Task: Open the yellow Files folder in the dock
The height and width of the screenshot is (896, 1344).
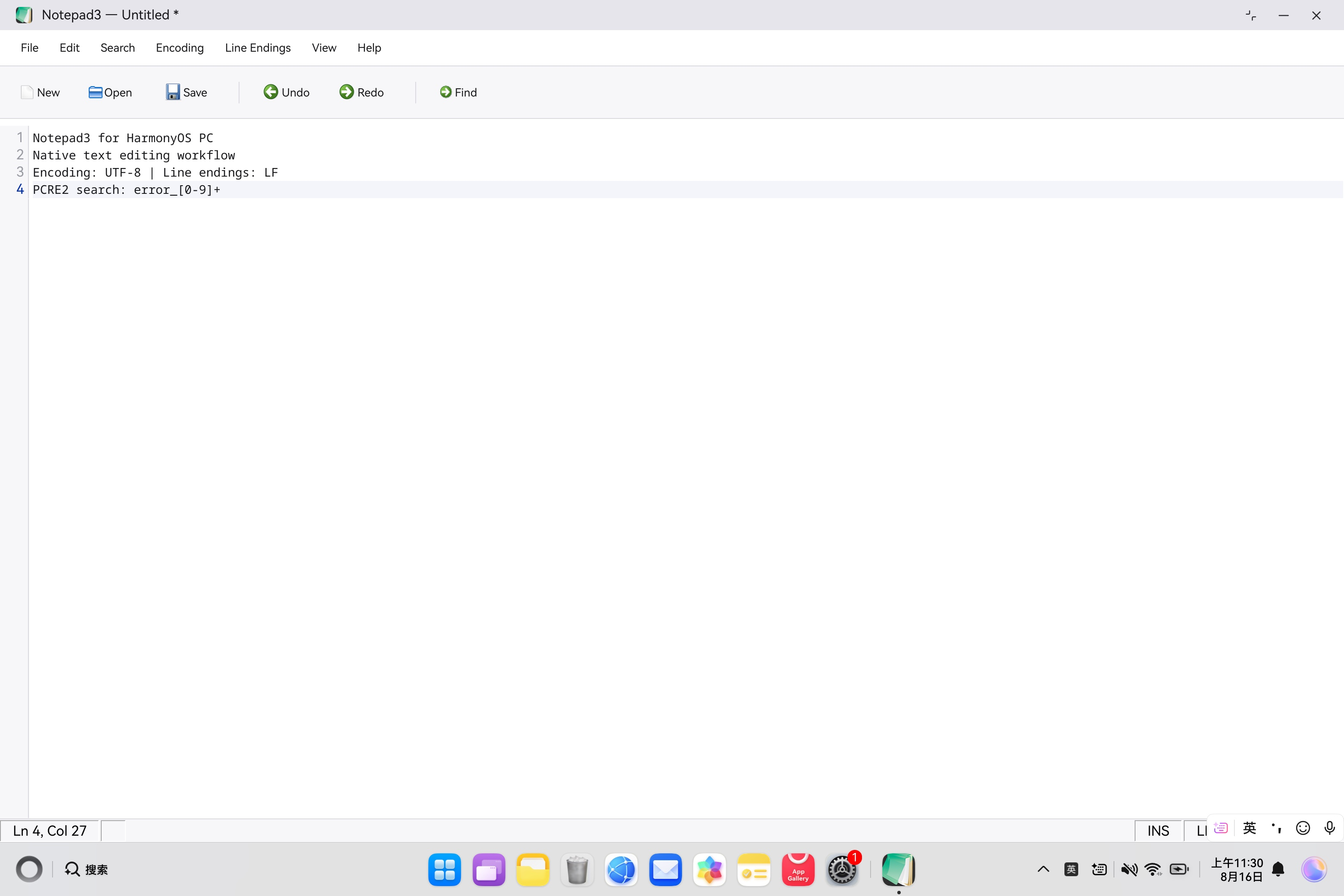Action: click(x=532, y=870)
